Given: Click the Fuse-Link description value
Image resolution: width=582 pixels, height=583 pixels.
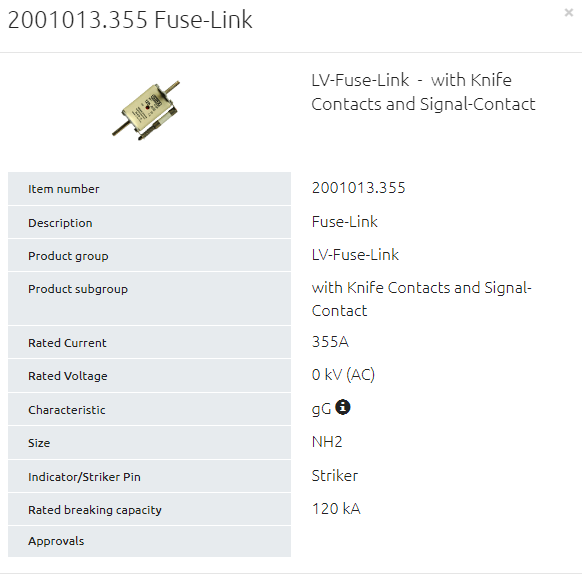Looking at the screenshot, I should pos(345,222).
